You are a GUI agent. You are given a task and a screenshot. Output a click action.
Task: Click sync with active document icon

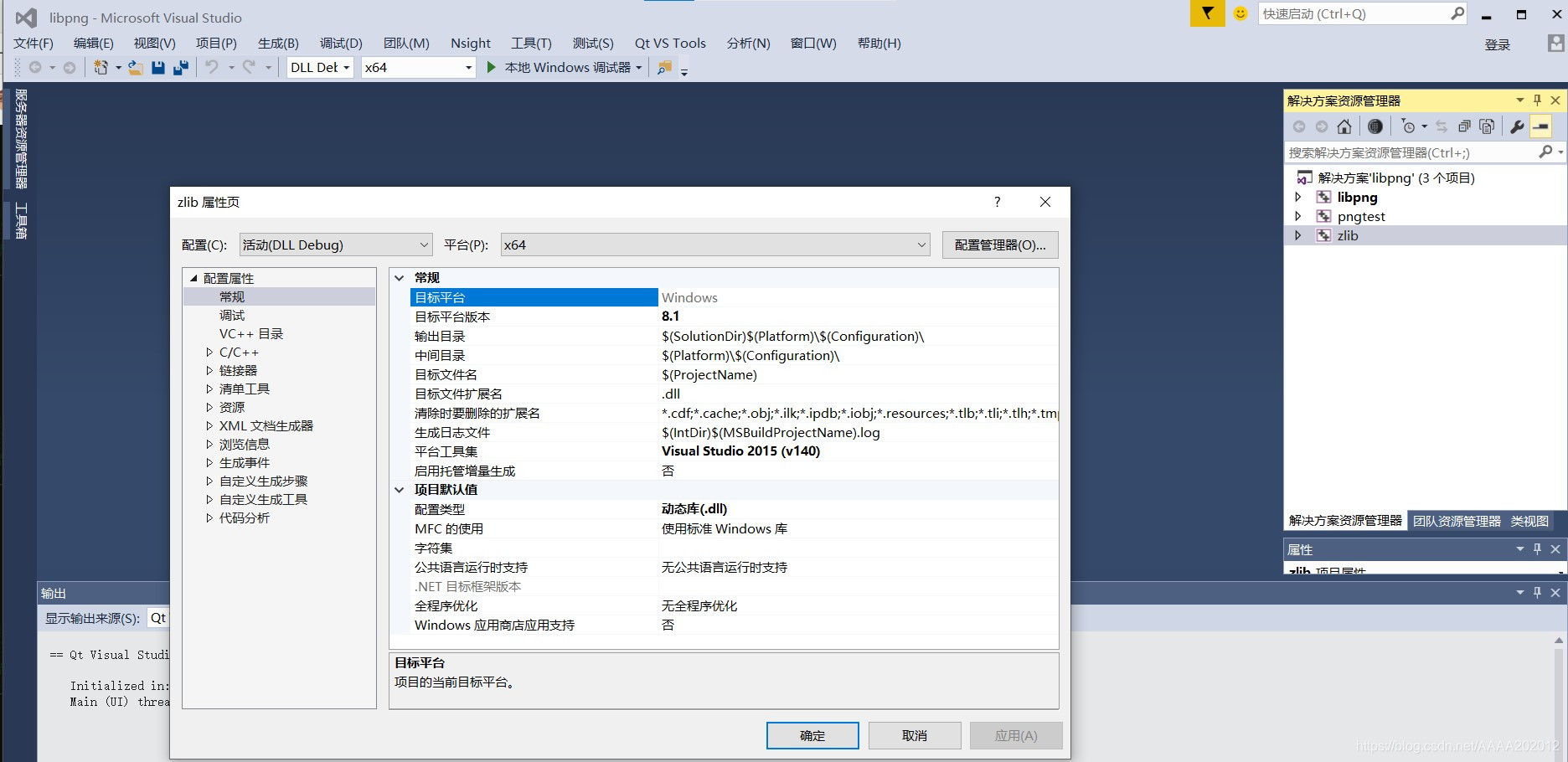click(1442, 126)
